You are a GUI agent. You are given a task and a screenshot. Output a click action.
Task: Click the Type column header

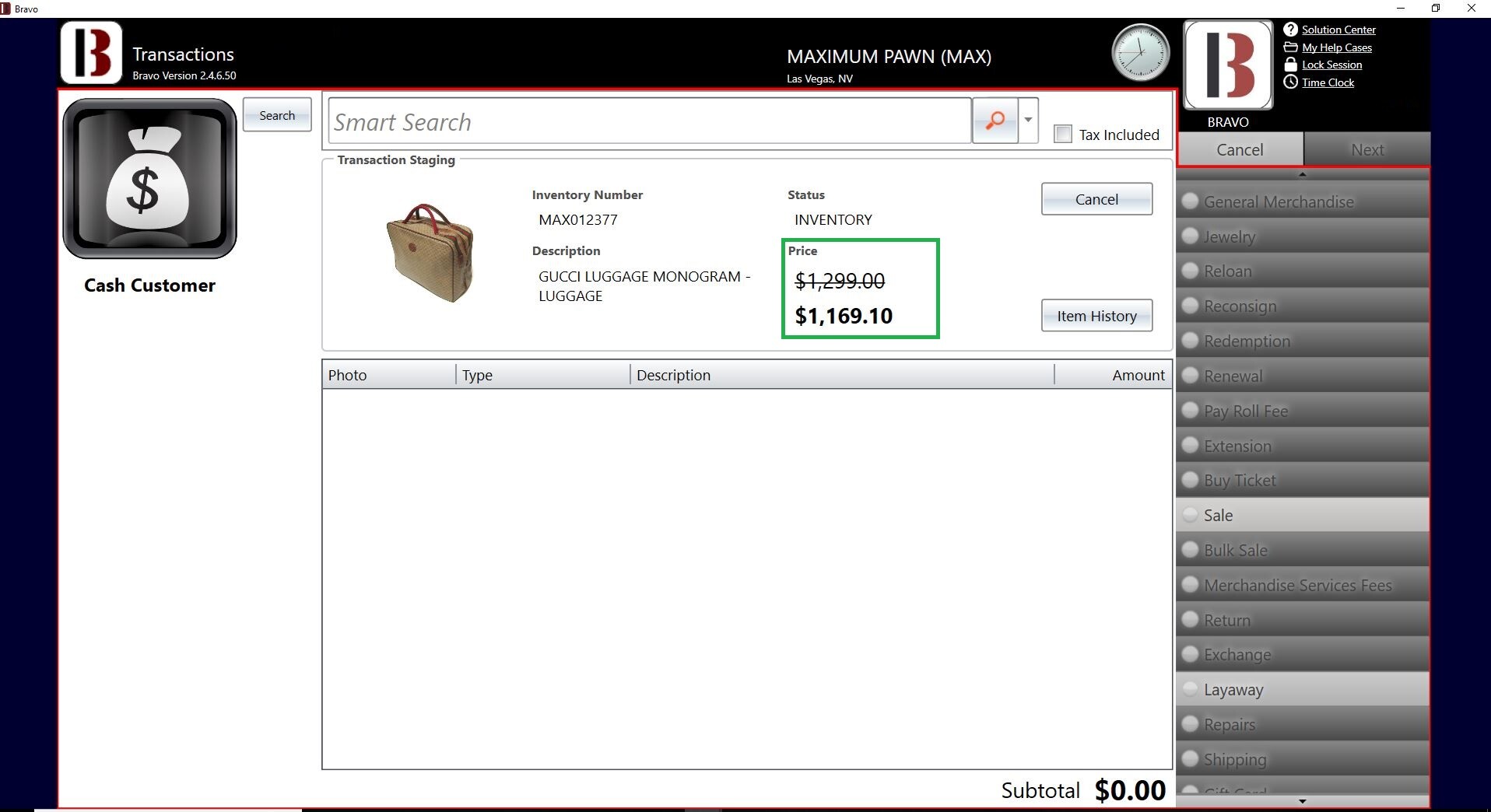[x=543, y=375]
